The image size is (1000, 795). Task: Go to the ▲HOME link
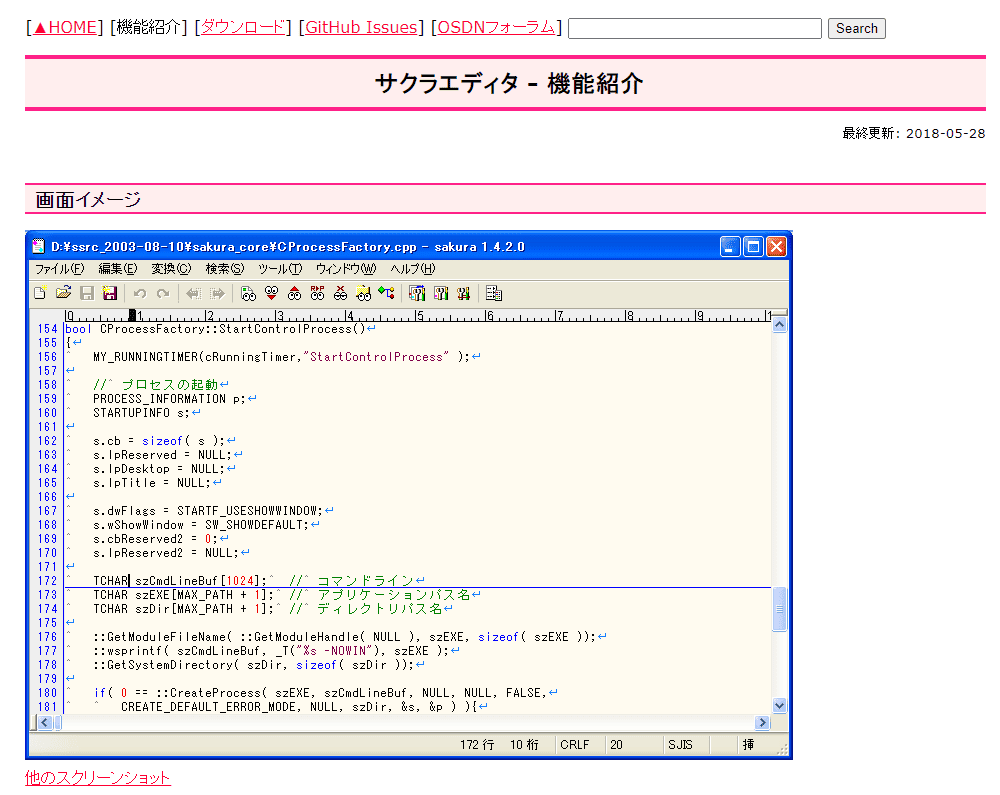64,27
